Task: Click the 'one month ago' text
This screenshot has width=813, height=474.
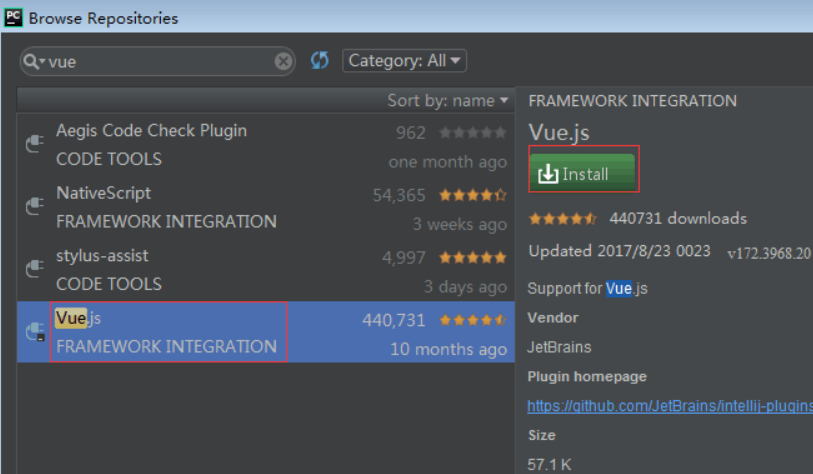Action: [447, 162]
